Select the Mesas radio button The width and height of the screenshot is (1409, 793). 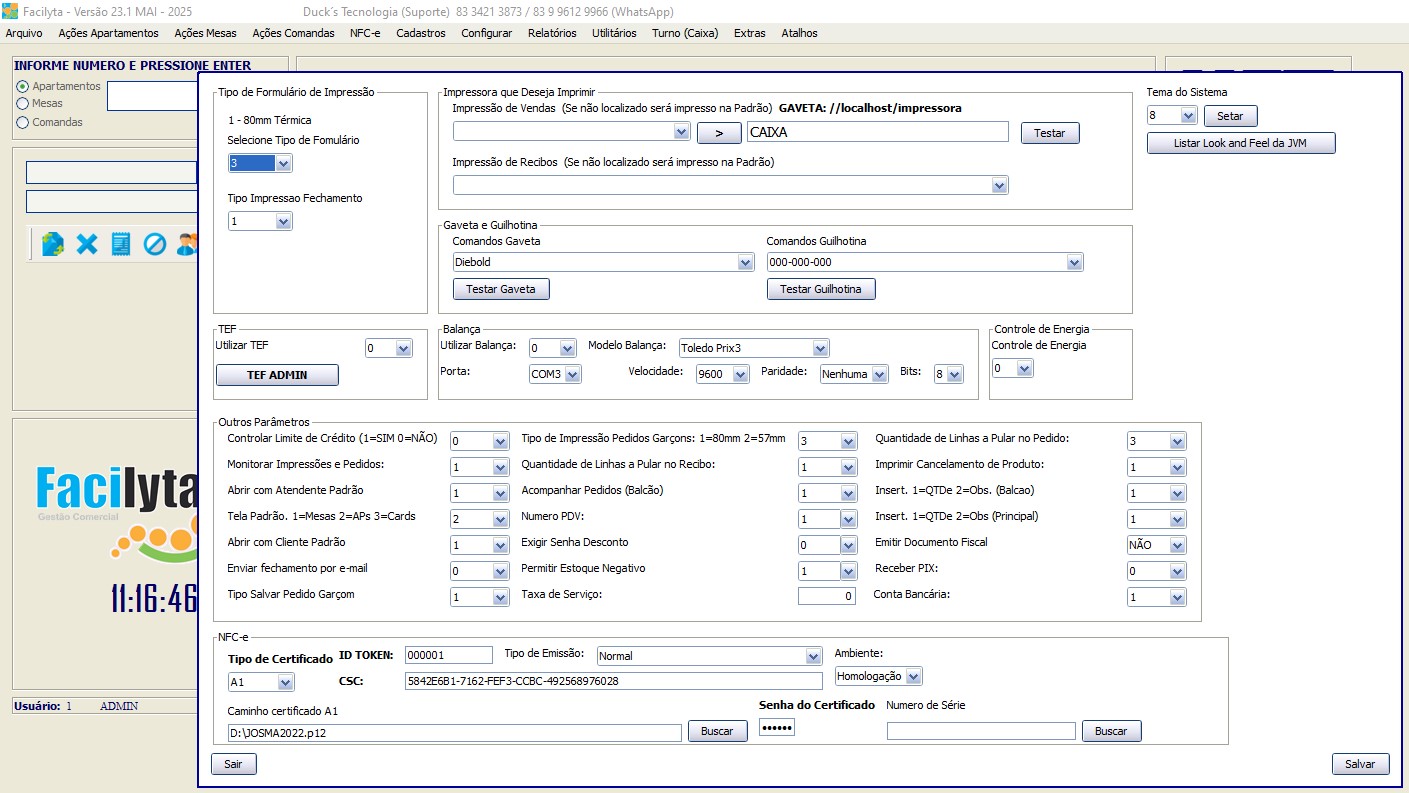pos(22,103)
